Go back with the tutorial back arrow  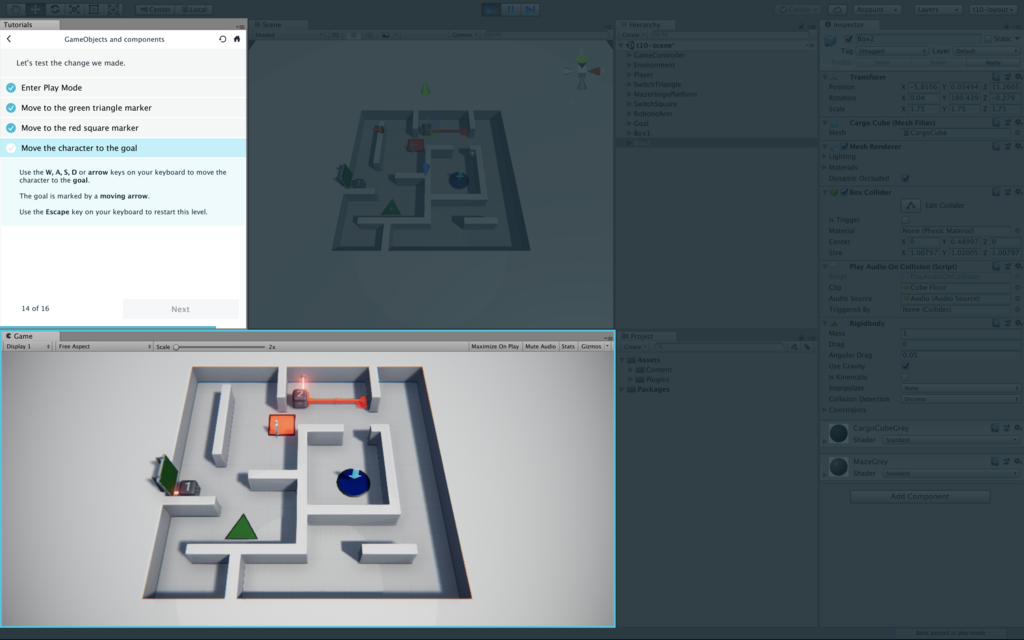pyautogui.click(x=9, y=39)
